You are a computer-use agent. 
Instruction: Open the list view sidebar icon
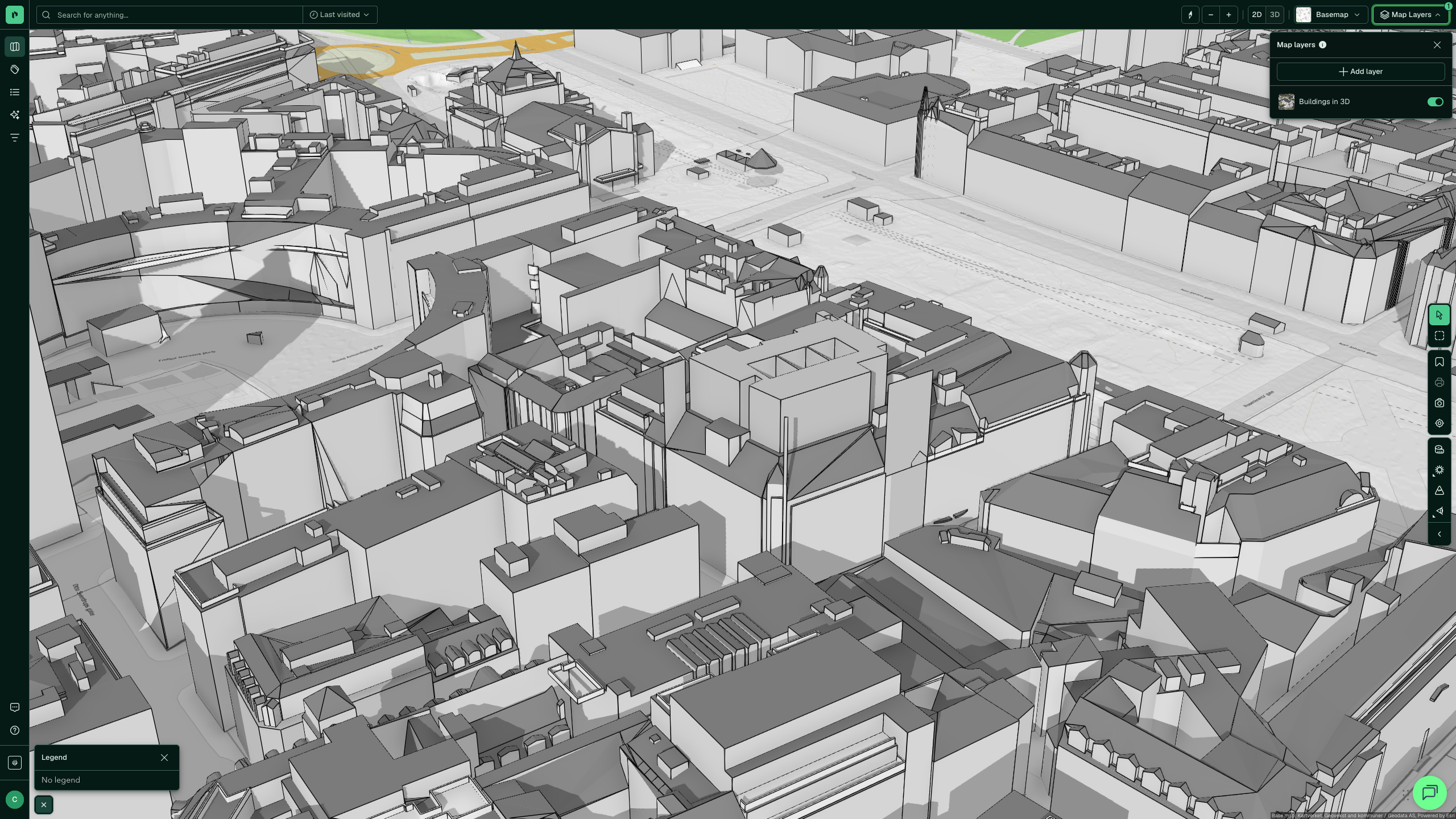coord(15,92)
